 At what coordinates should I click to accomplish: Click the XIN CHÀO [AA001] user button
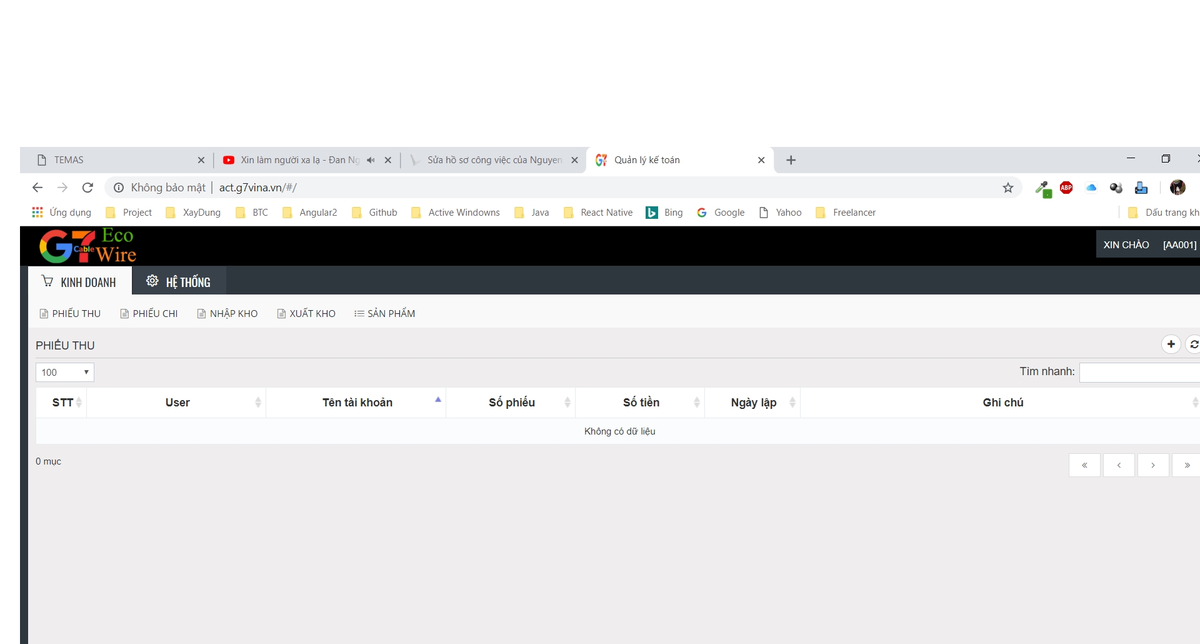coord(1149,245)
